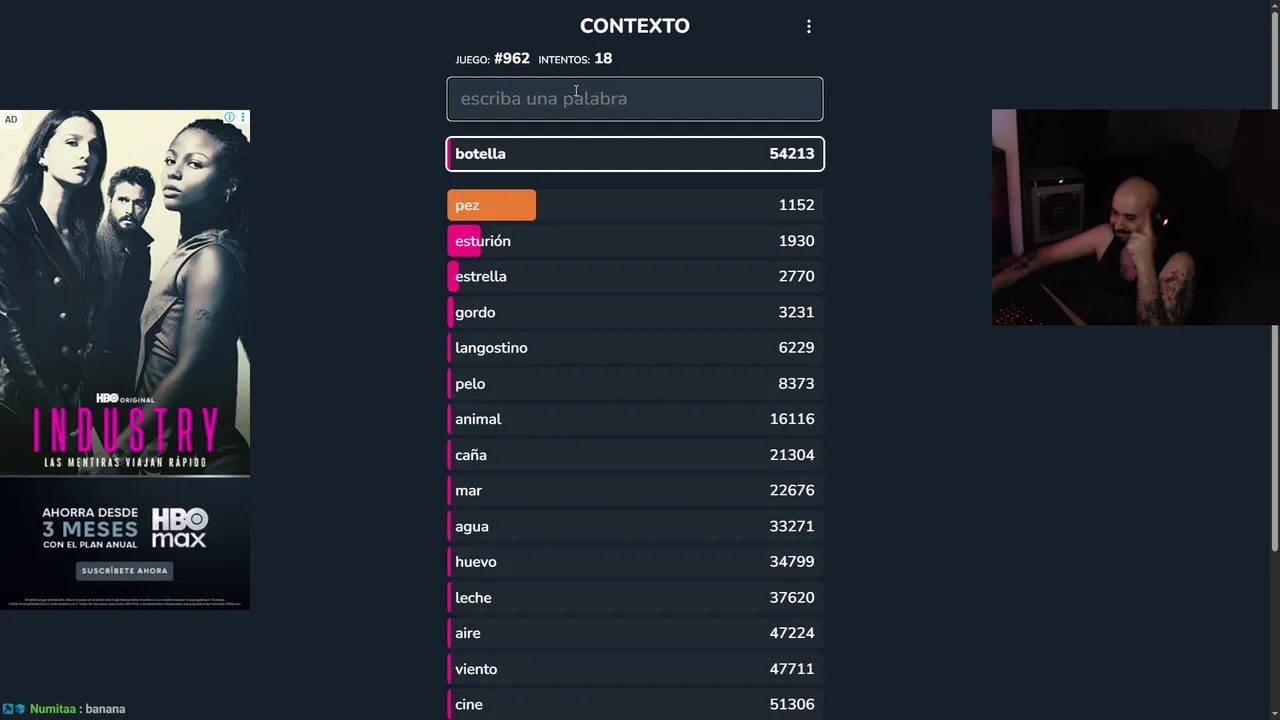Click the orange pez progress bar
This screenshot has height=720, width=1280.
[x=491, y=205]
